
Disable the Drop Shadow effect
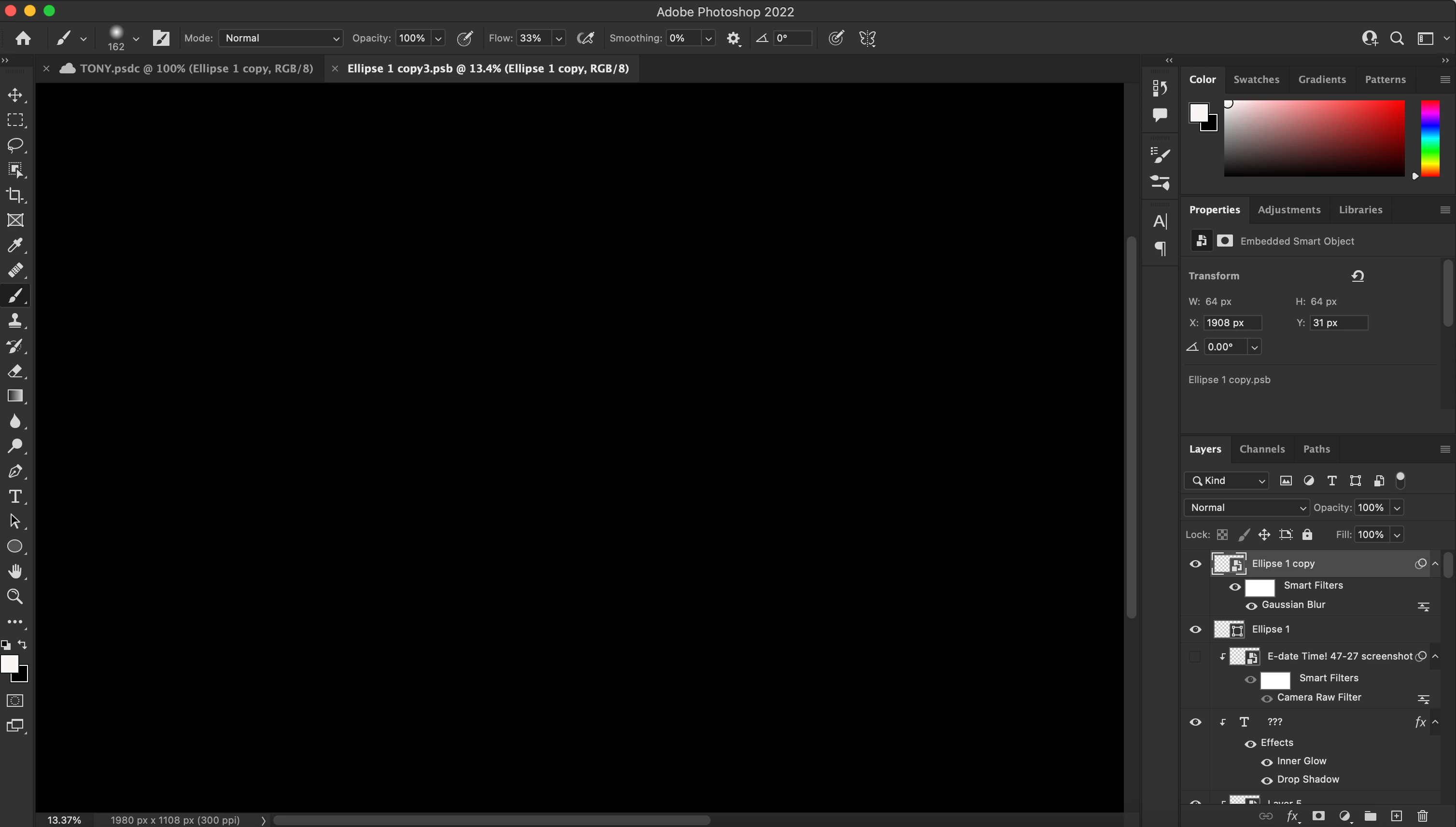point(1267,780)
